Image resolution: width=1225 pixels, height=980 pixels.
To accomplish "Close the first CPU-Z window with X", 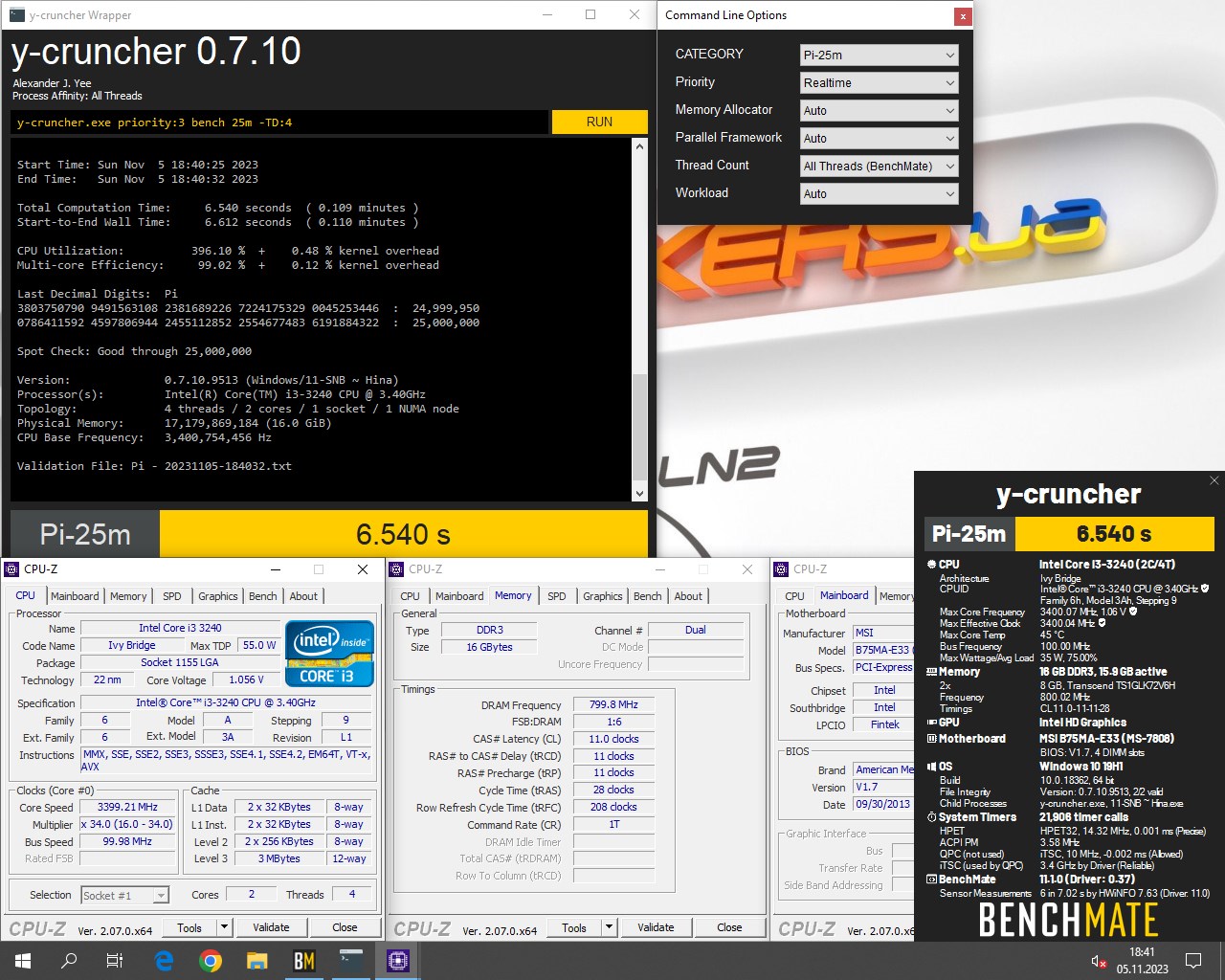I will pos(363,569).
